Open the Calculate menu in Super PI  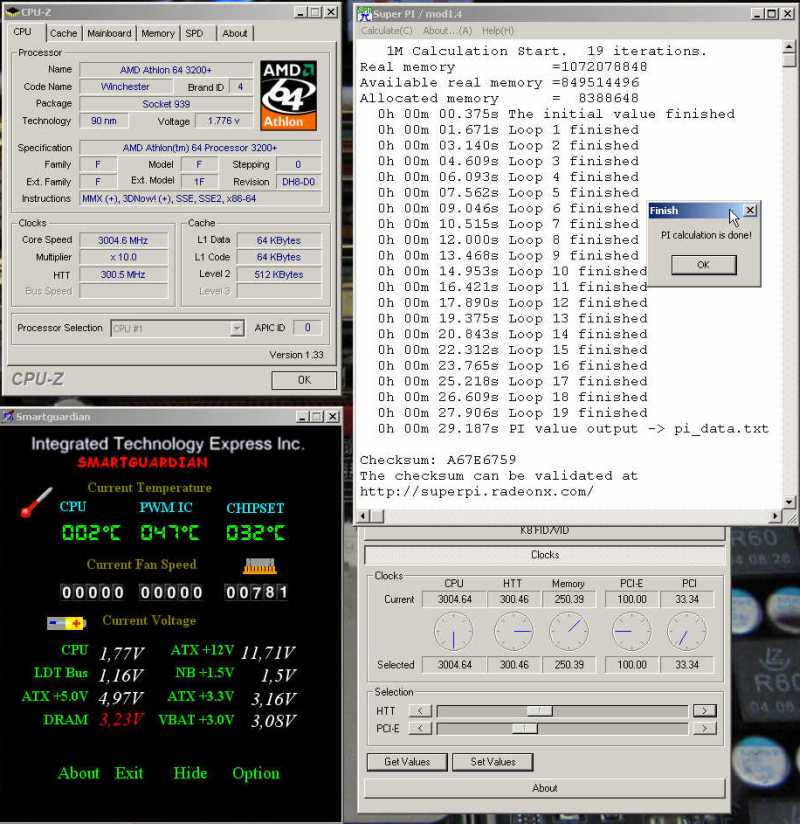[x=386, y=31]
